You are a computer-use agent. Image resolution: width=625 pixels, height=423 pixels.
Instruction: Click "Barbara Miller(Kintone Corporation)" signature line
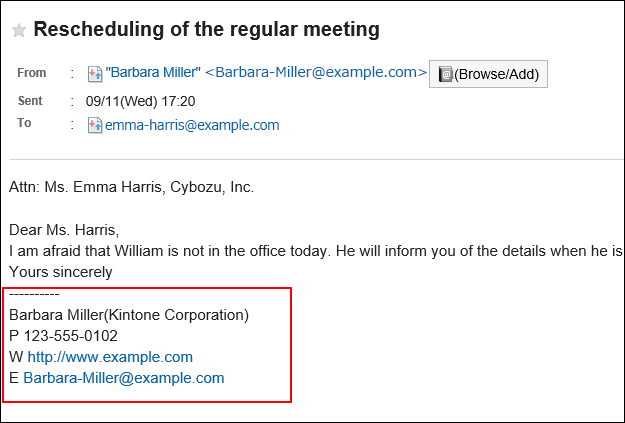point(129,315)
